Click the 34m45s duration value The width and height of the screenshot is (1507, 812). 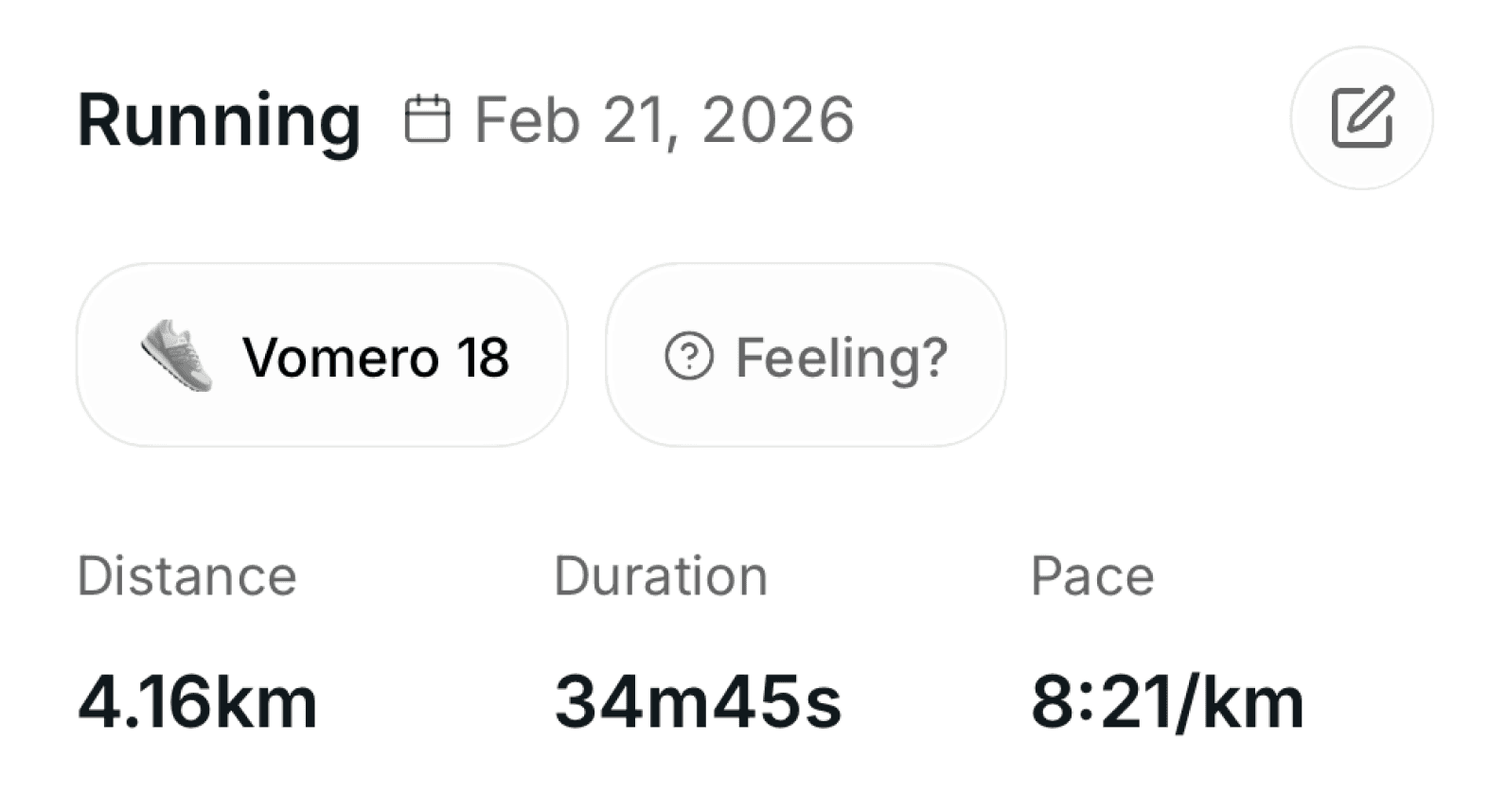tap(699, 702)
